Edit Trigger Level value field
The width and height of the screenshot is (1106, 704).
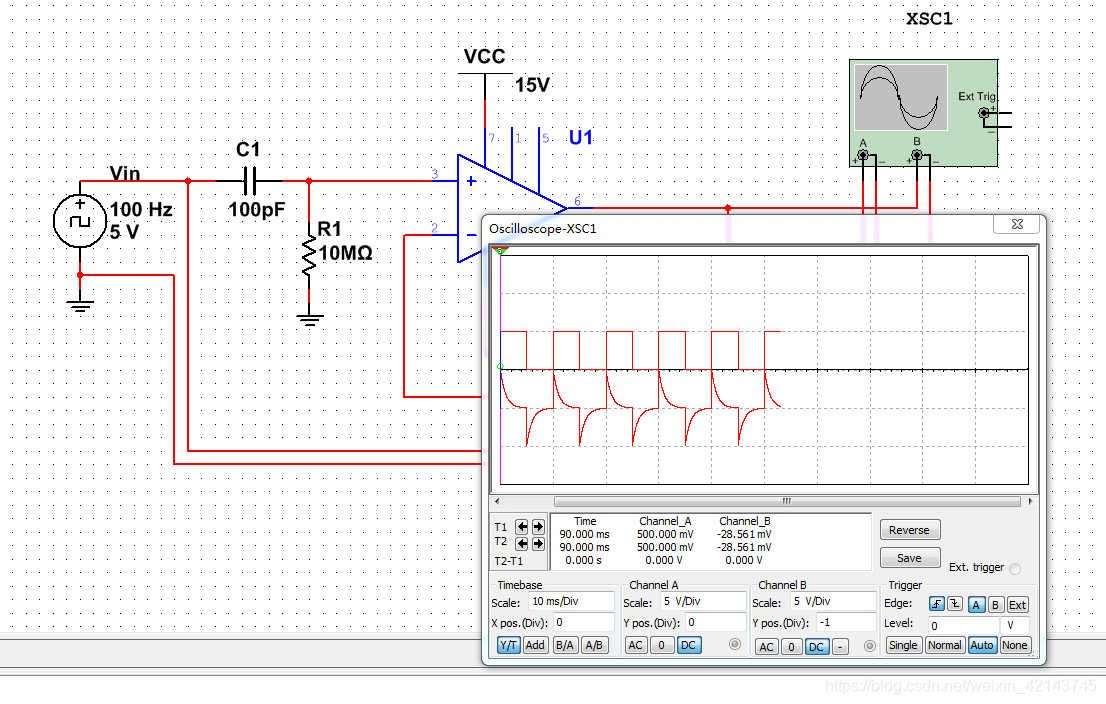(x=963, y=625)
